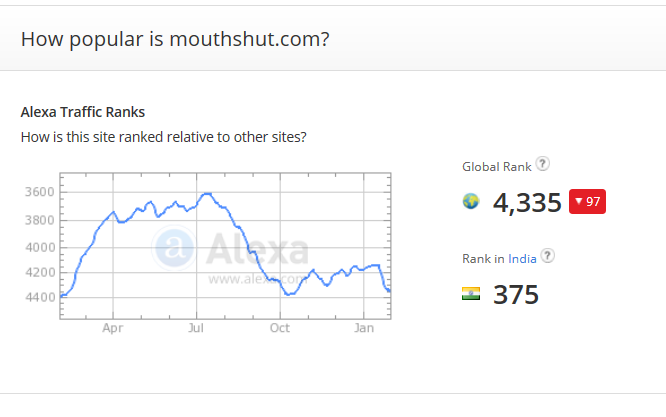Click the India flag icon
This screenshot has height=417, width=666.
[x=471, y=294]
